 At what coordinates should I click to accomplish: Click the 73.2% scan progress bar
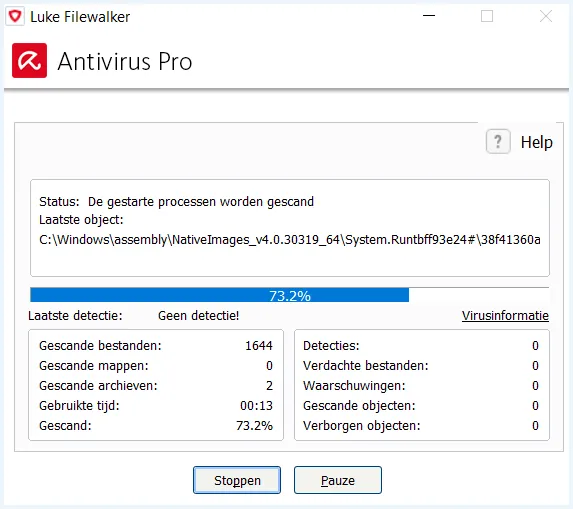[x=289, y=295]
